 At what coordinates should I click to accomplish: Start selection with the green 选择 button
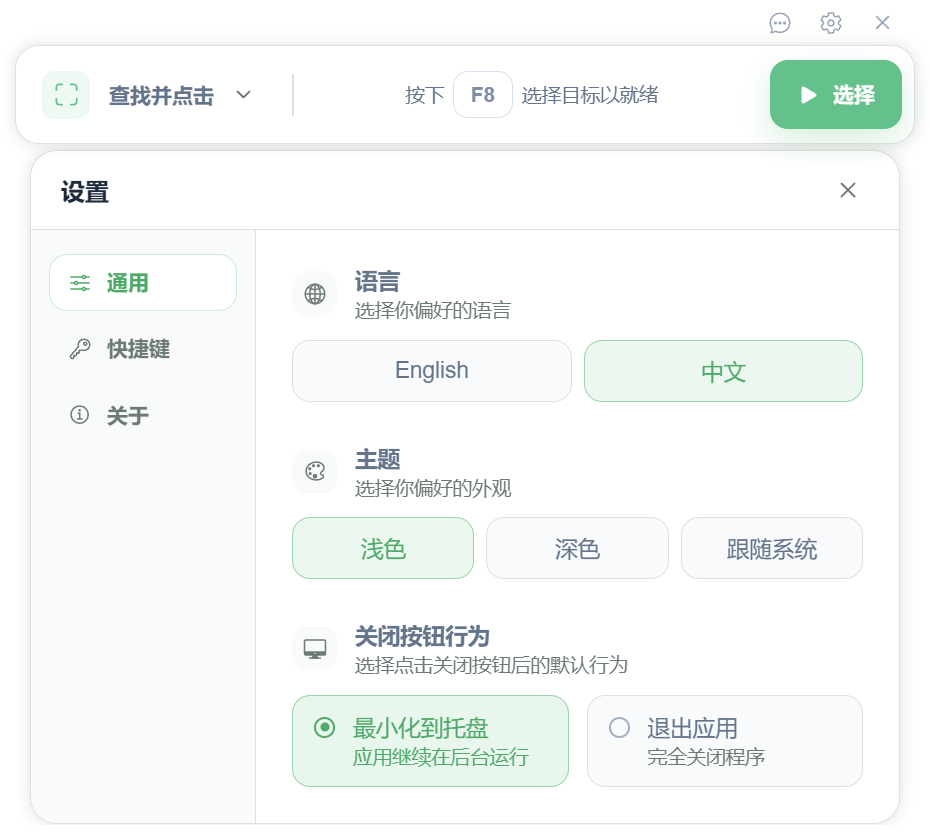836,95
